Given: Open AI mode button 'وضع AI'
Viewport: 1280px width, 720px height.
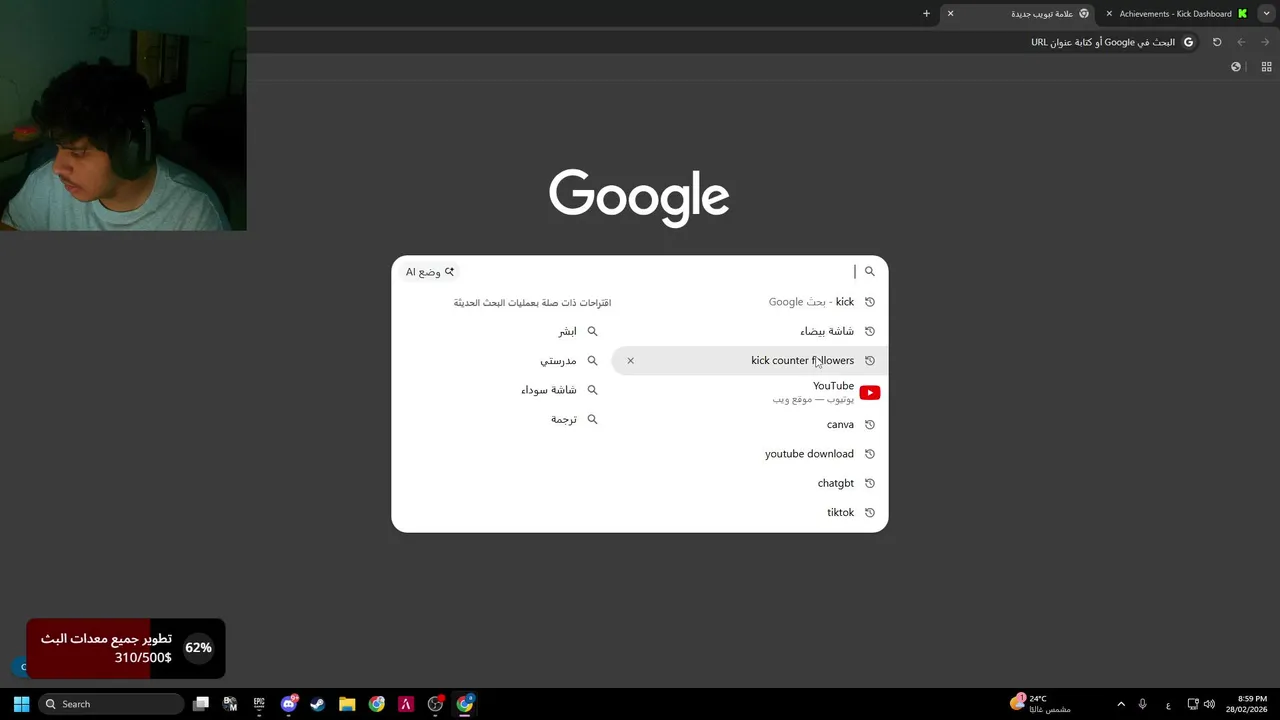Looking at the screenshot, I should point(430,272).
